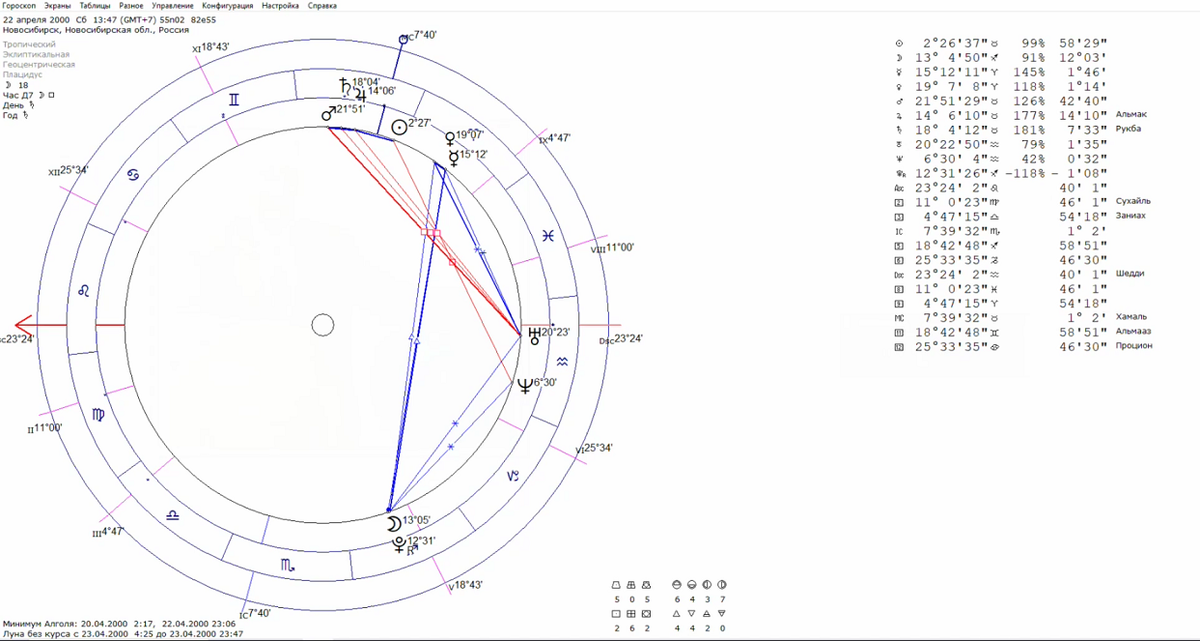Image resolution: width=1200 pixels, height=641 pixels.
Task: Click the upper hemisphere icon above count 6
Action: click(x=676, y=584)
